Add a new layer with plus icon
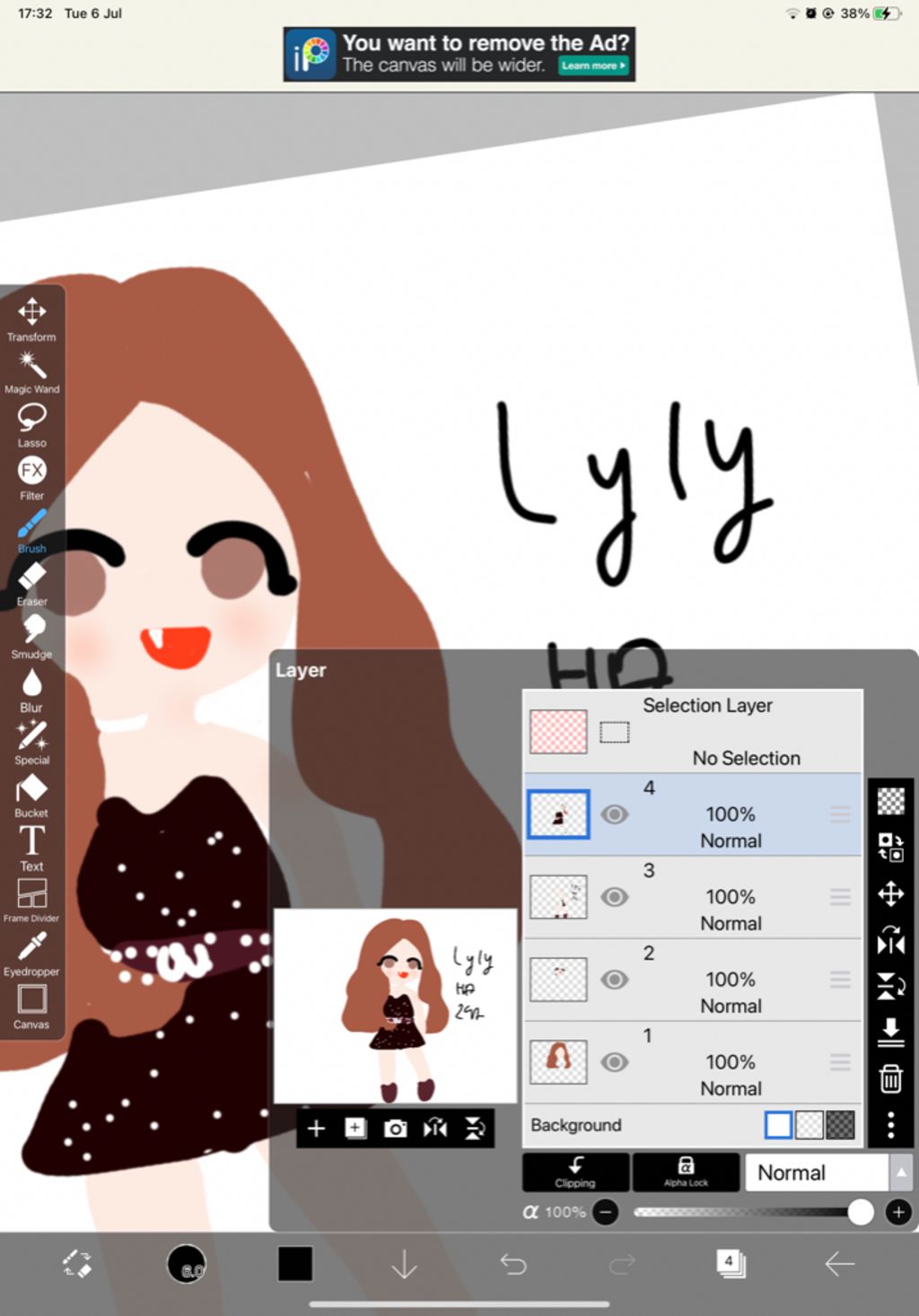The width and height of the screenshot is (919, 1316). coord(316,1129)
